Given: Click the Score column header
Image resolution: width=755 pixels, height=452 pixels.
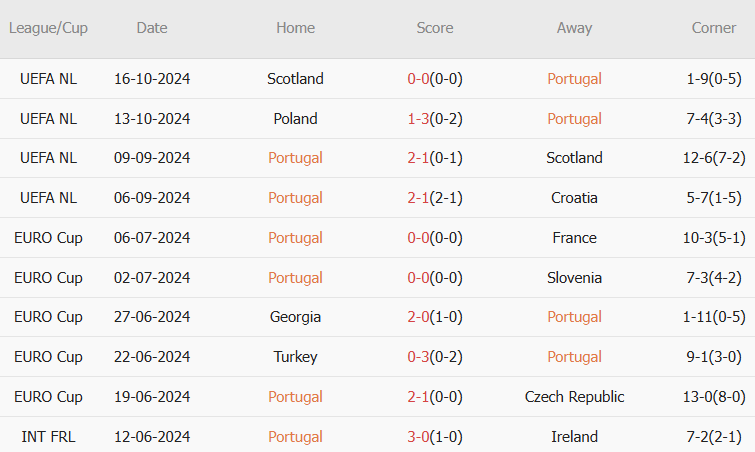Looking at the screenshot, I should [434, 28].
